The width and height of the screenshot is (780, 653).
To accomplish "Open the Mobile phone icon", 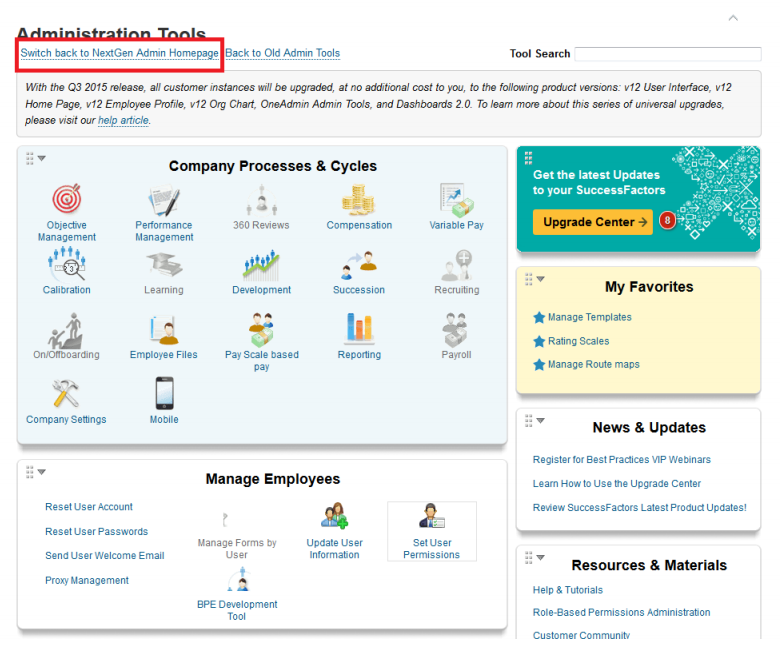I will [164, 393].
